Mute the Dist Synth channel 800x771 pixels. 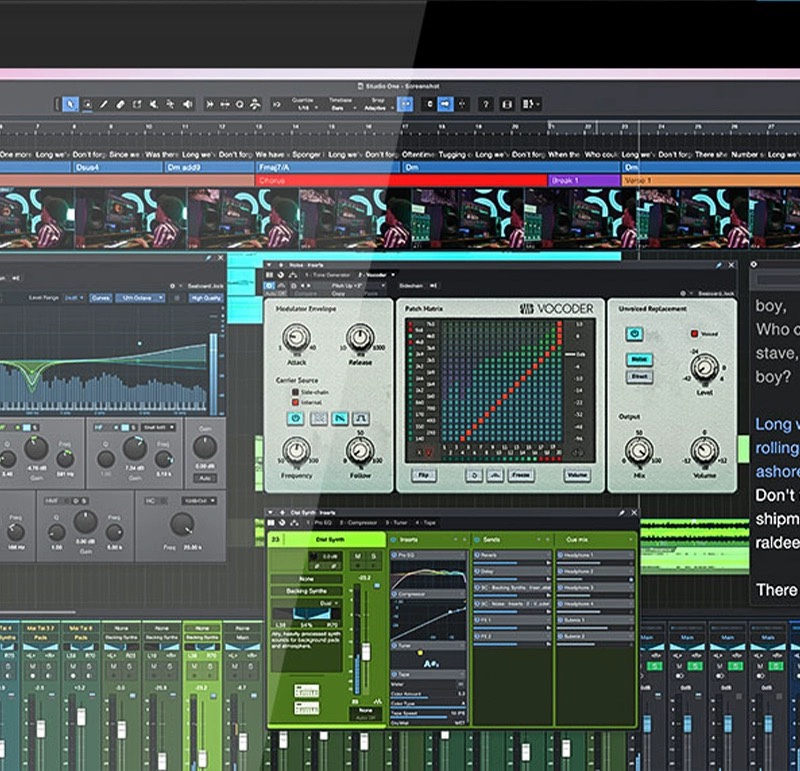point(358,556)
